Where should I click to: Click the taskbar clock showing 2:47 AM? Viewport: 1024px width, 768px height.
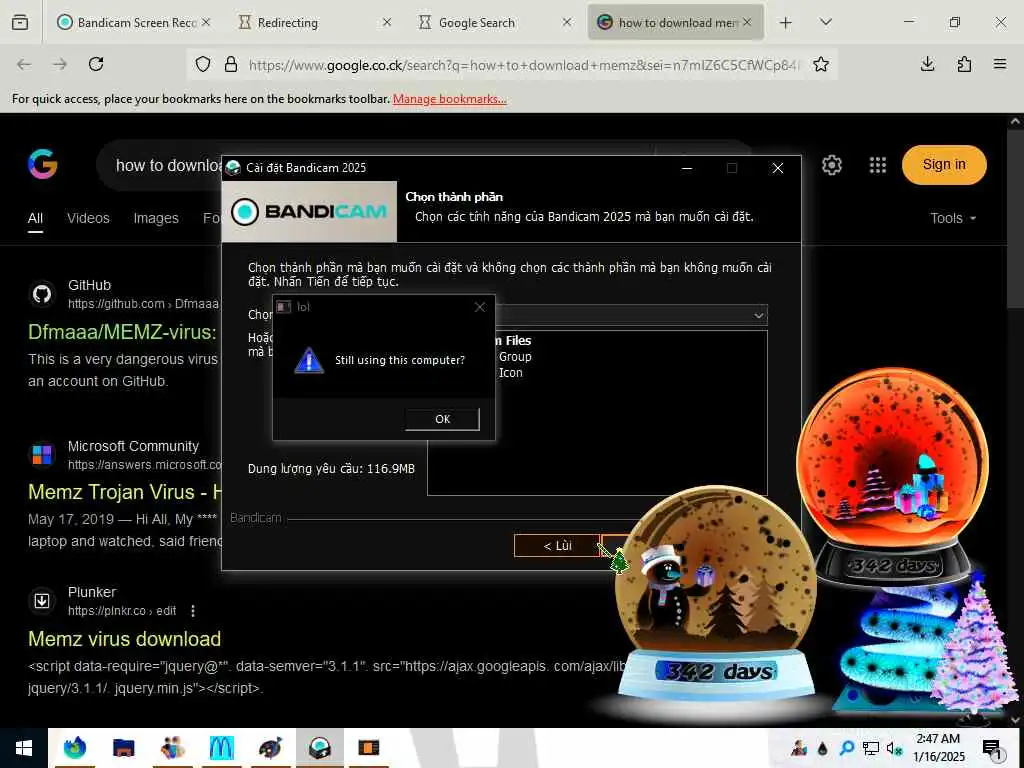point(938,748)
